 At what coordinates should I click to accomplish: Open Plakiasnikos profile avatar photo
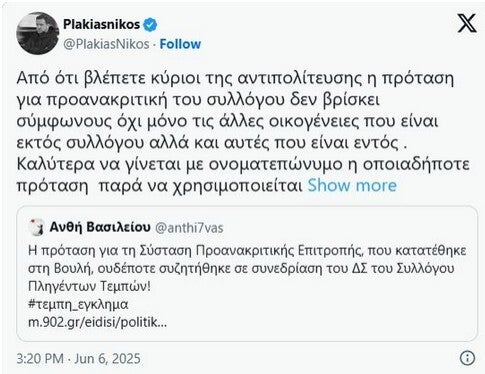pyautogui.click(x=38, y=33)
